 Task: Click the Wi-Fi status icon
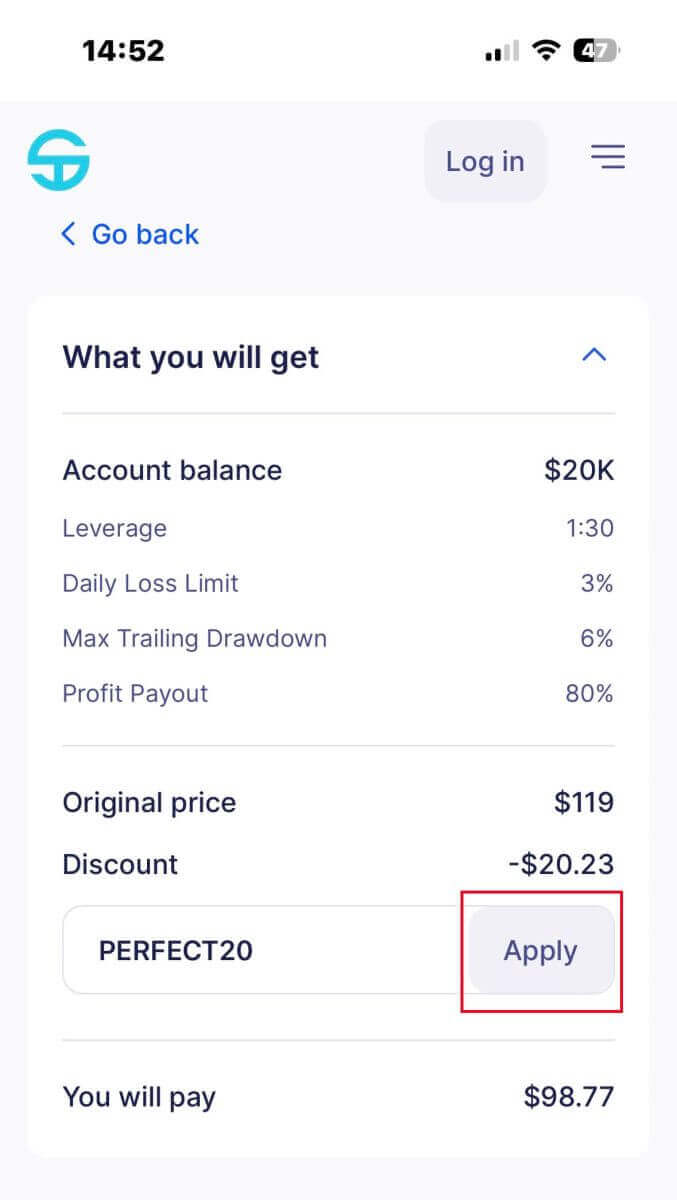click(545, 49)
